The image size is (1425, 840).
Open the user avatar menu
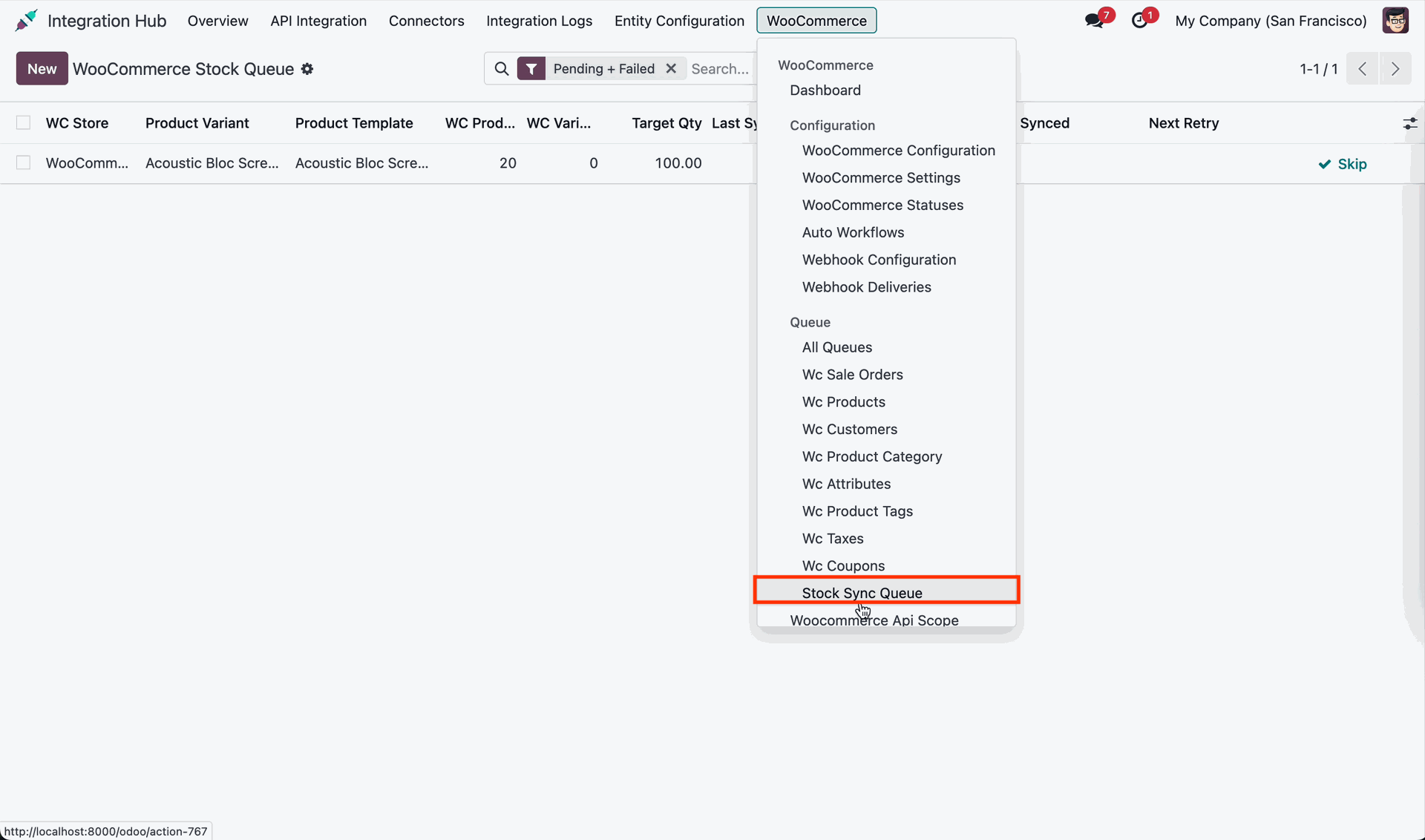point(1395,21)
